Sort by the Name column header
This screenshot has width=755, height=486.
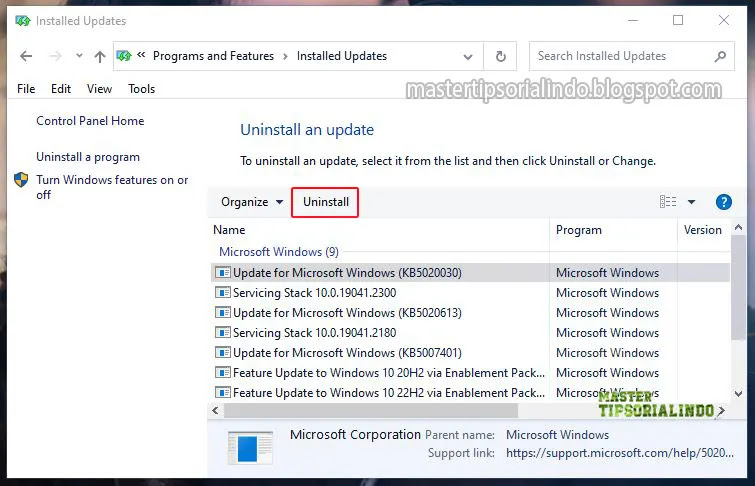(x=379, y=230)
